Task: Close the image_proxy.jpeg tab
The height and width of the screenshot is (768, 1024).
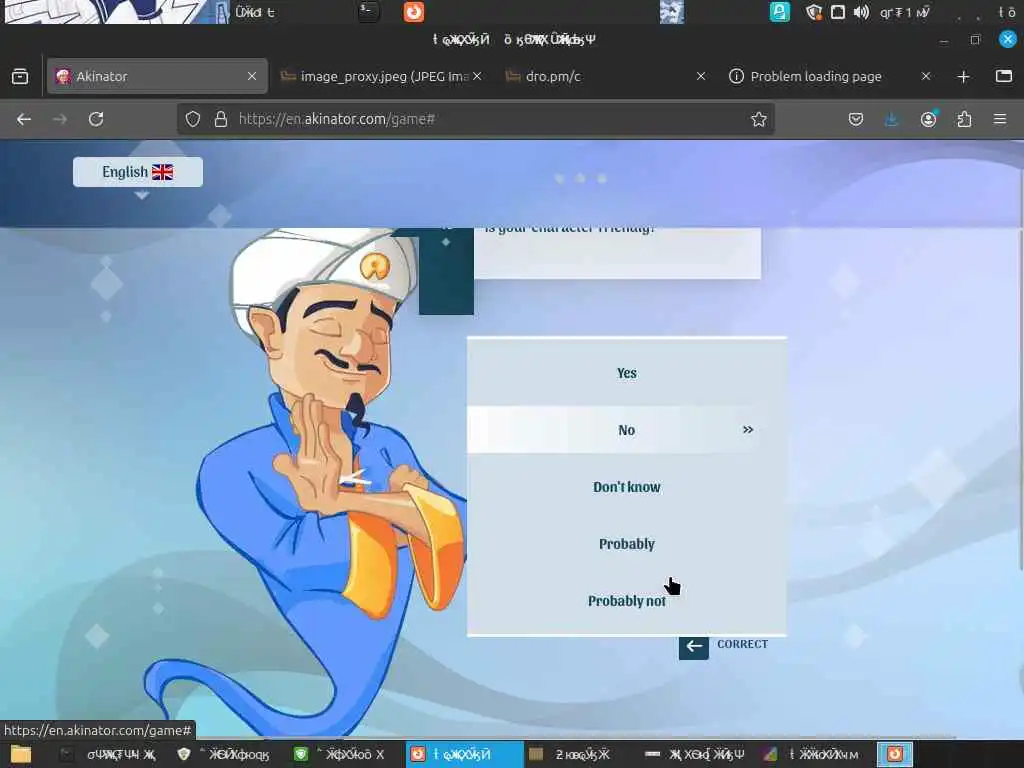Action: 477,76
